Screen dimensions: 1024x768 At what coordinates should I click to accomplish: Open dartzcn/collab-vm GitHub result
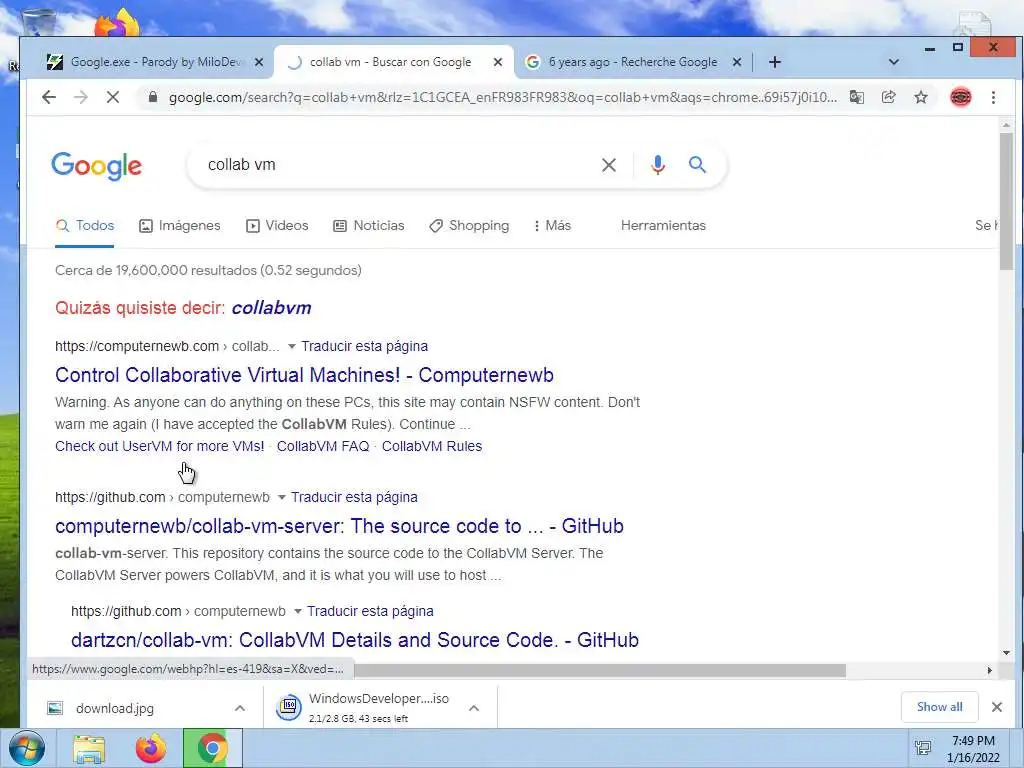coord(355,639)
